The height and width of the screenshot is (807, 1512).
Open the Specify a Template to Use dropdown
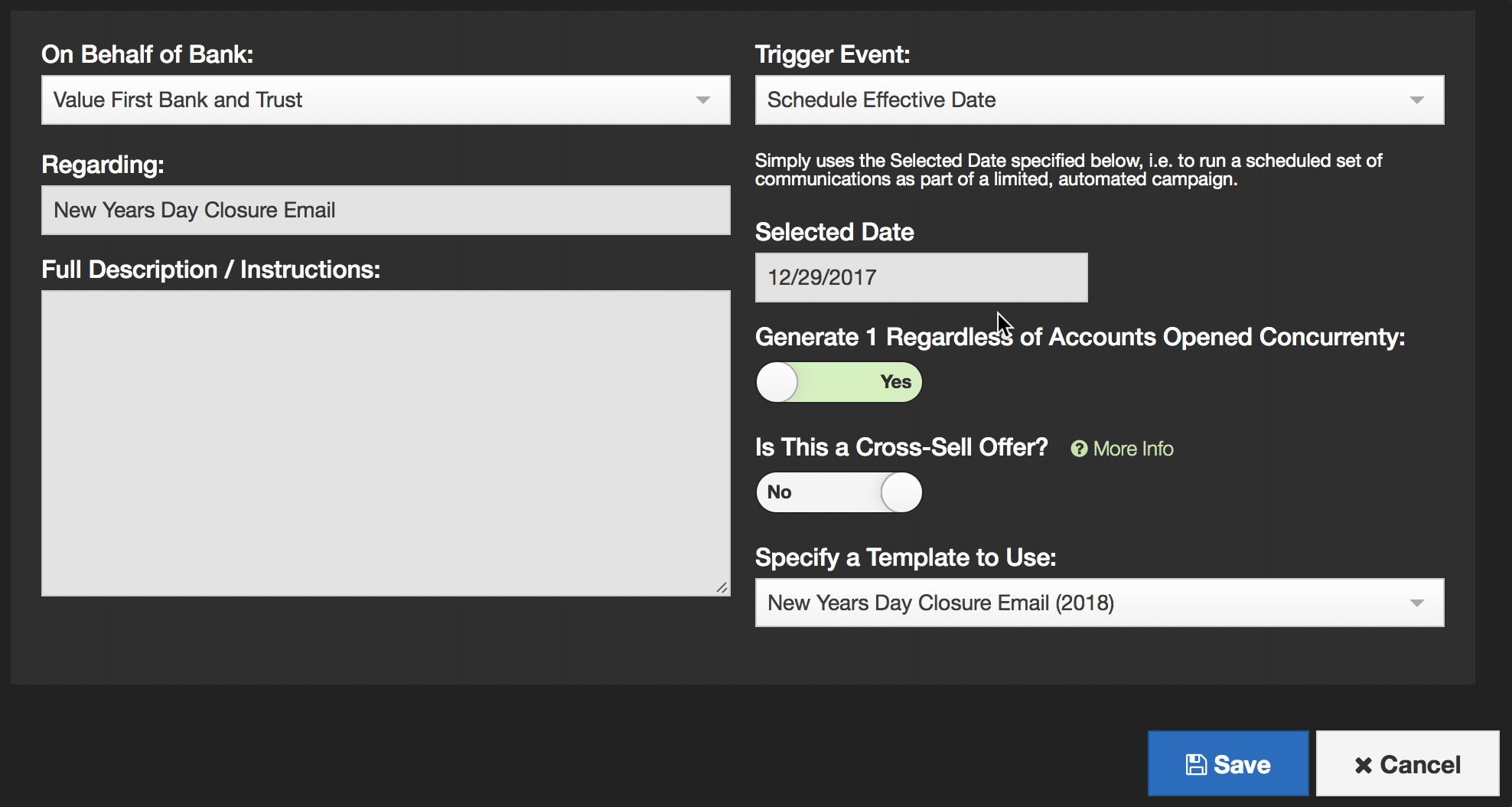(x=1100, y=603)
